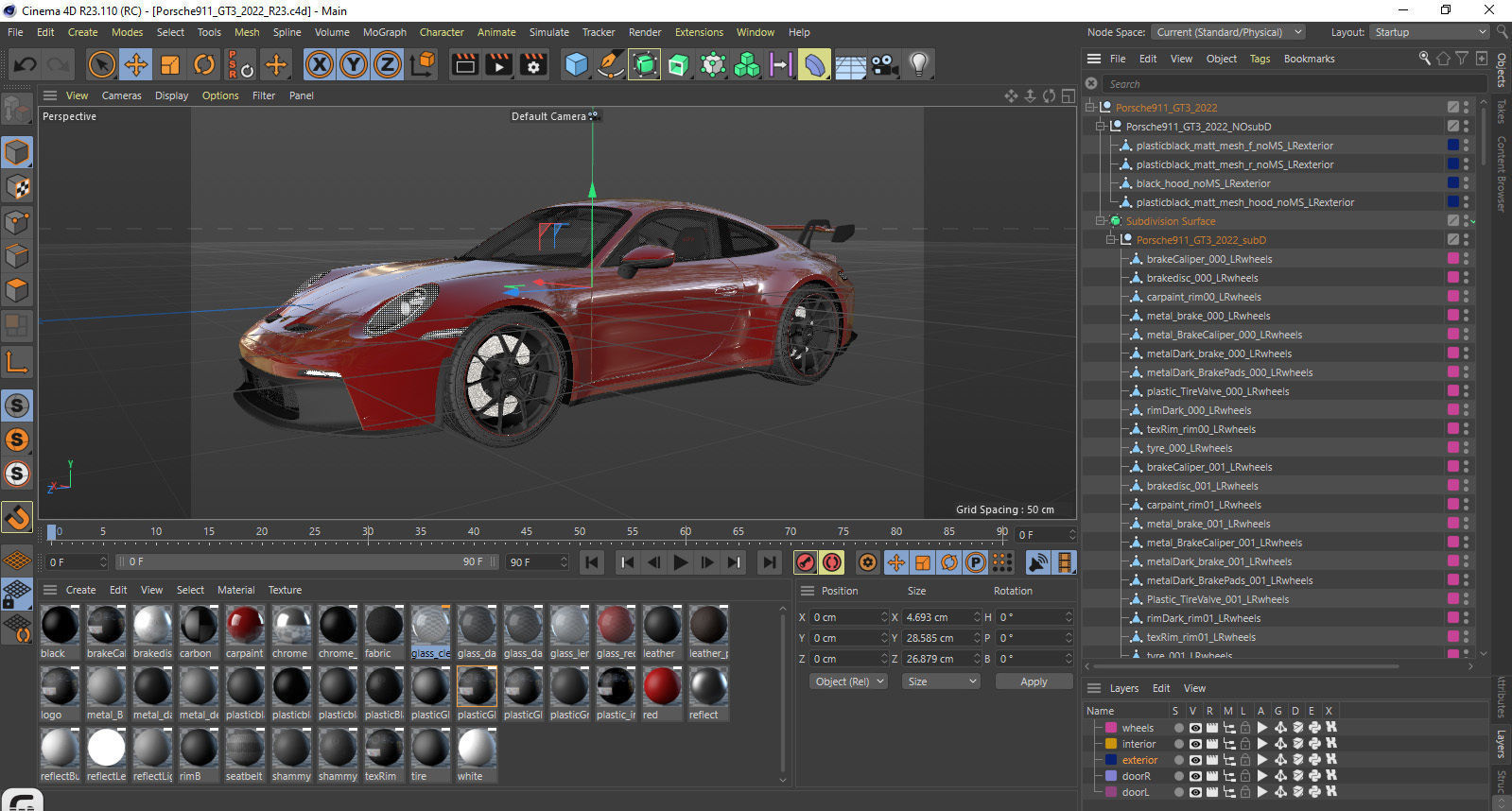This screenshot has height=811, width=1512.
Task: Click Object Manager search magnifier icon
Action: tap(1425, 59)
